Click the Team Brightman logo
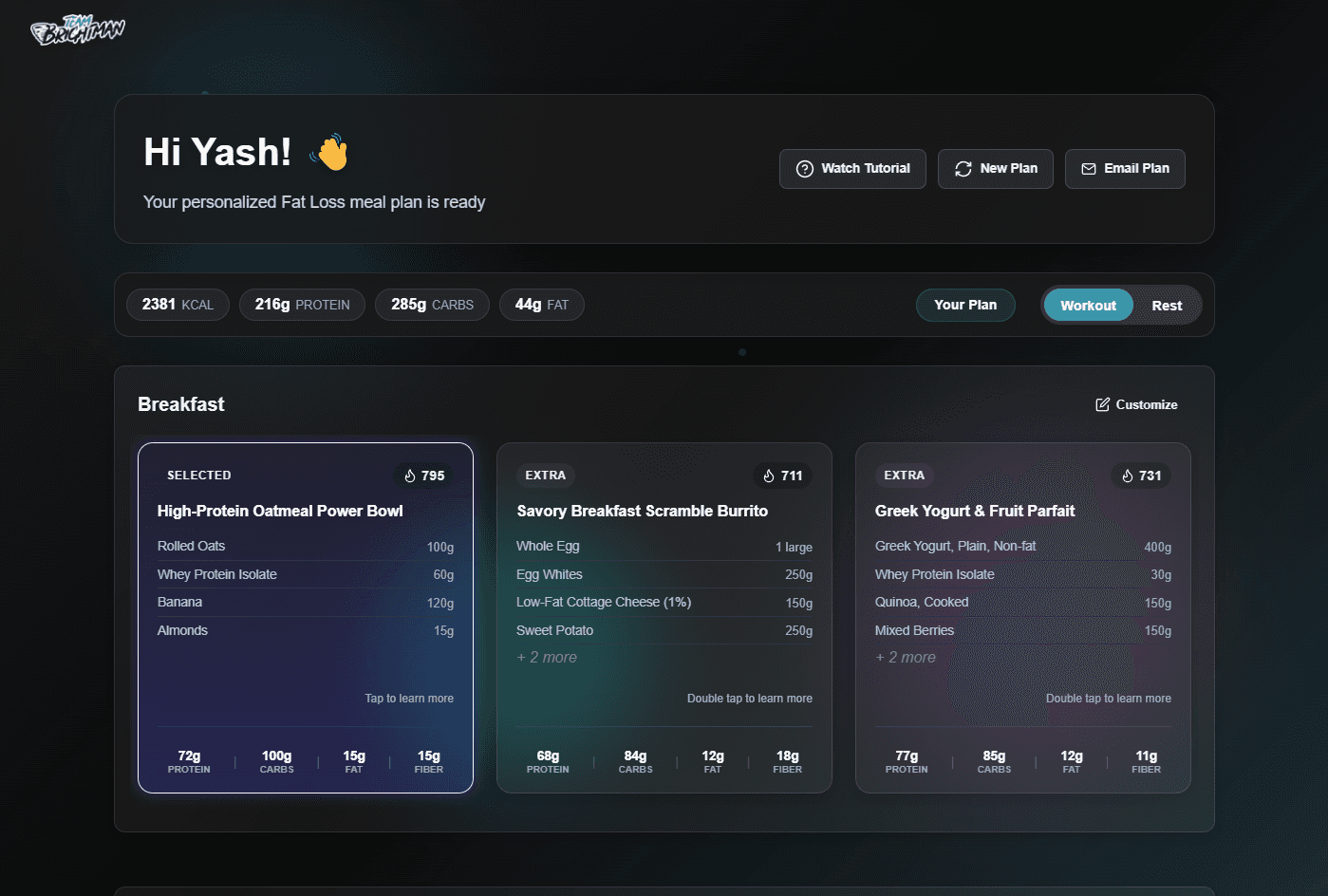 (78, 30)
